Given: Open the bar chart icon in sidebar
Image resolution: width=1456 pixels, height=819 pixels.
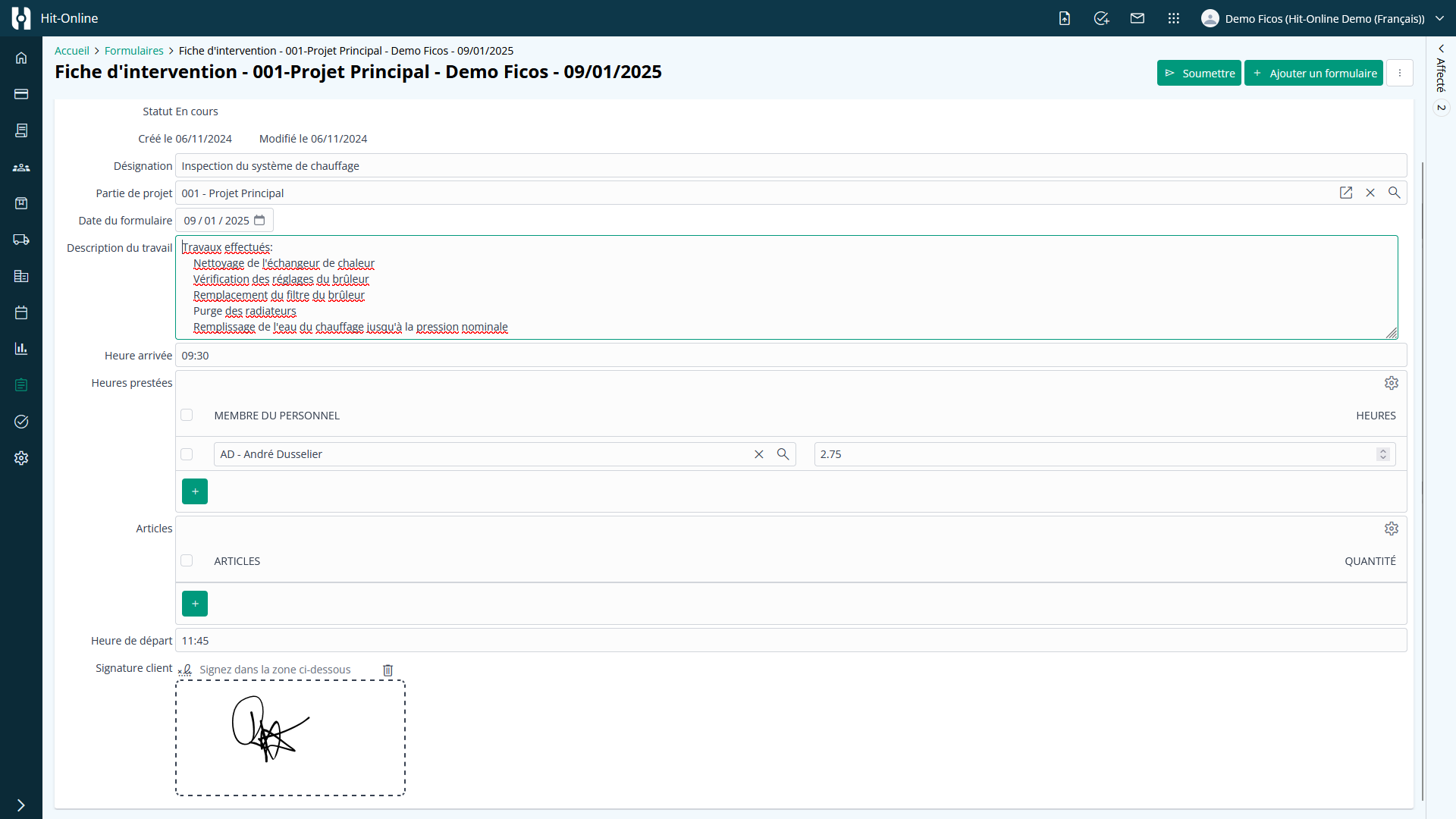Looking at the screenshot, I should pyautogui.click(x=21, y=349).
